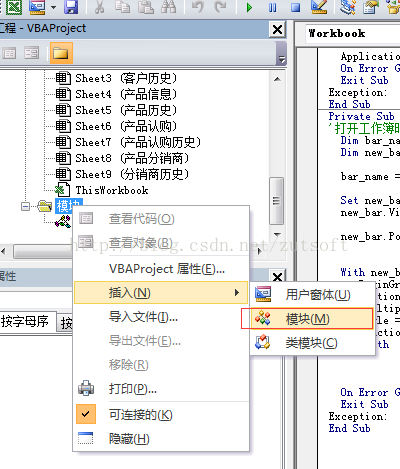Click the Sheet3 worksheet icon
Screen dimensions: 400x469
tap(63, 78)
